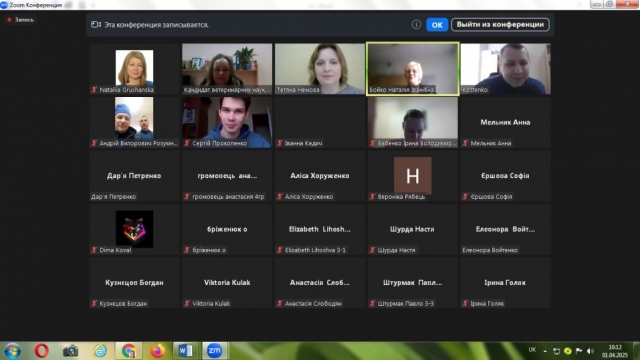
Task: Click muted mic icon for Natalia Grushanska
Action: click(94, 90)
